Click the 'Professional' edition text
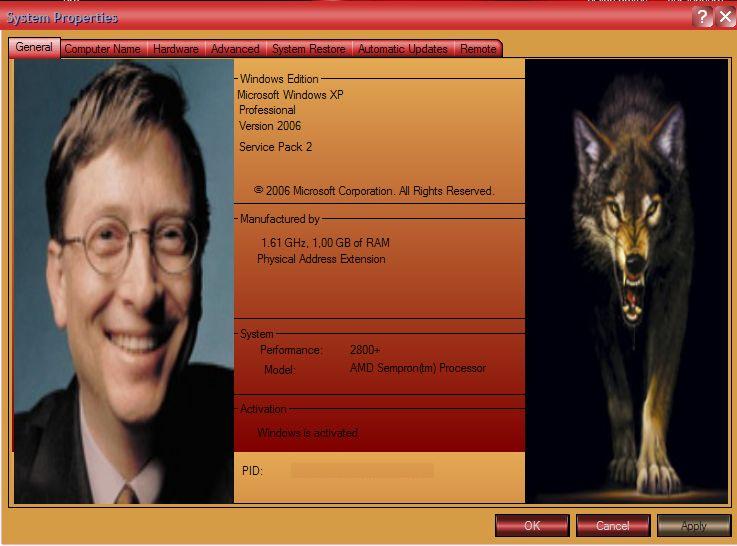The image size is (737, 546). pyautogui.click(x=267, y=110)
